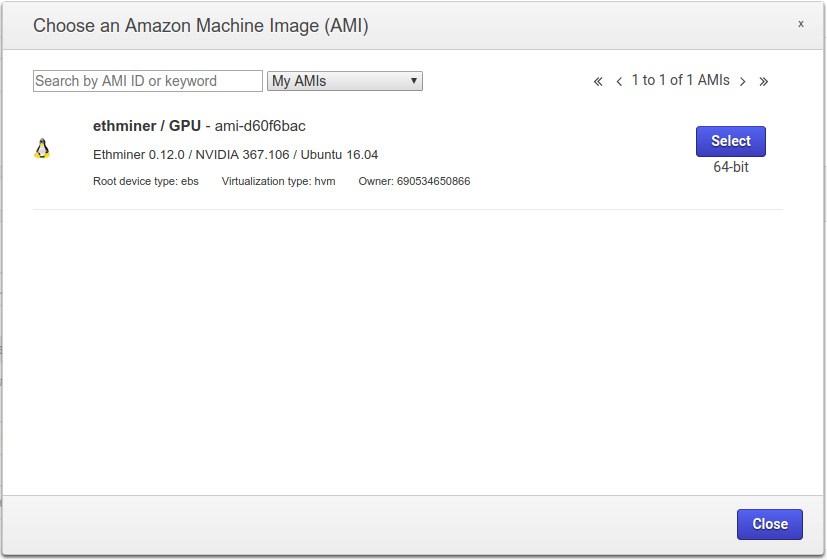
Task: Click the Virtualization type: hvm label
Action: 278,181
